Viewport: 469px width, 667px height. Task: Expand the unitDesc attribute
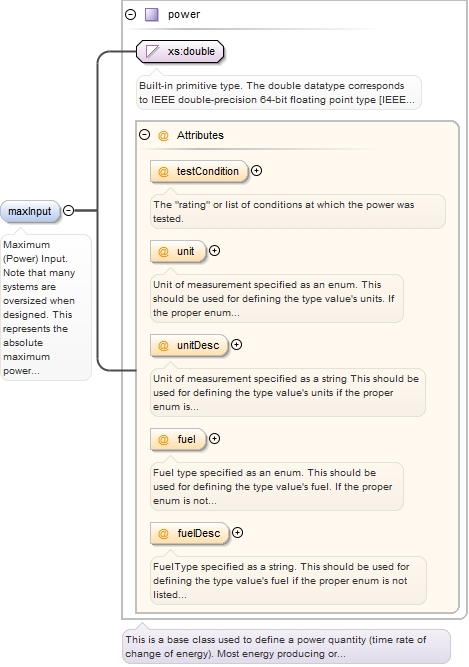pos(237,345)
